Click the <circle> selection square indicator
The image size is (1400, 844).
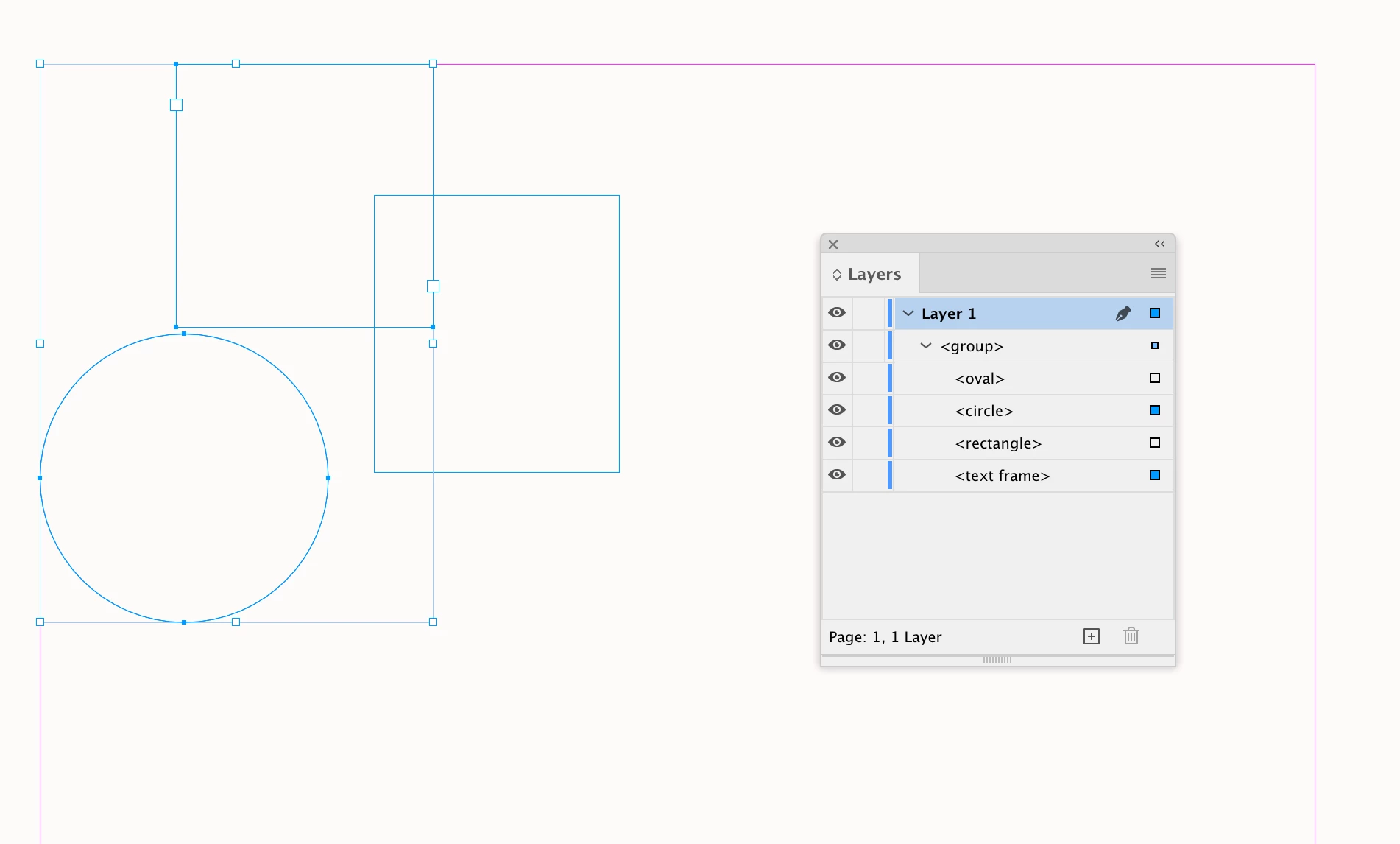pyautogui.click(x=1155, y=410)
